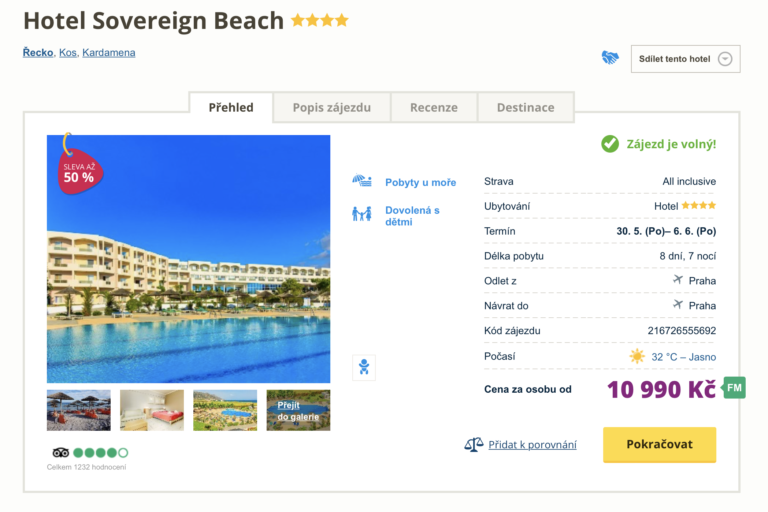Click the sun weather icon
This screenshot has width=768, height=512.
[x=637, y=356]
